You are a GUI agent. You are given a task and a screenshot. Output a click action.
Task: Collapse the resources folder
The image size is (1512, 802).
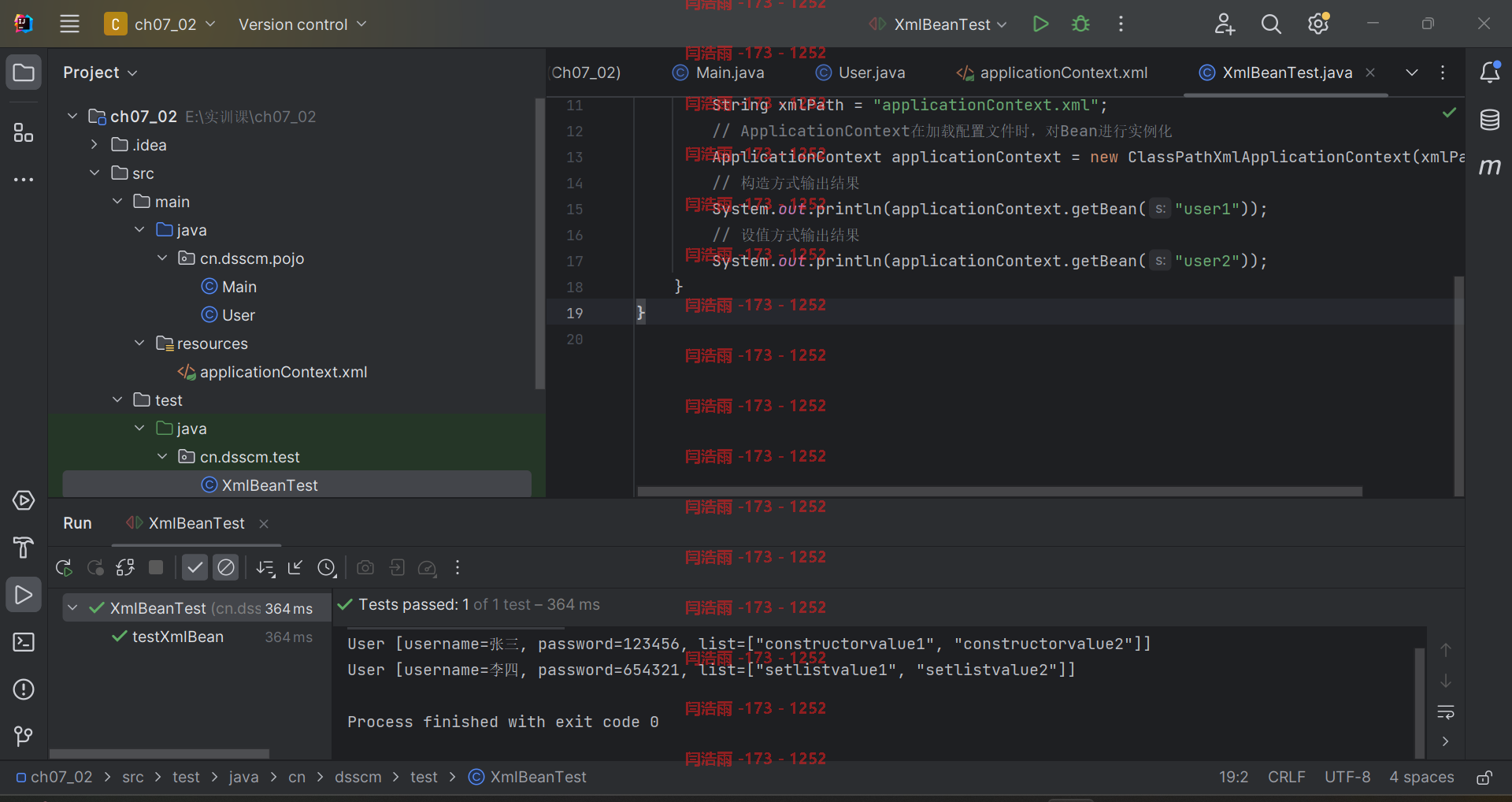pyautogui.click(x=139, y=343)
